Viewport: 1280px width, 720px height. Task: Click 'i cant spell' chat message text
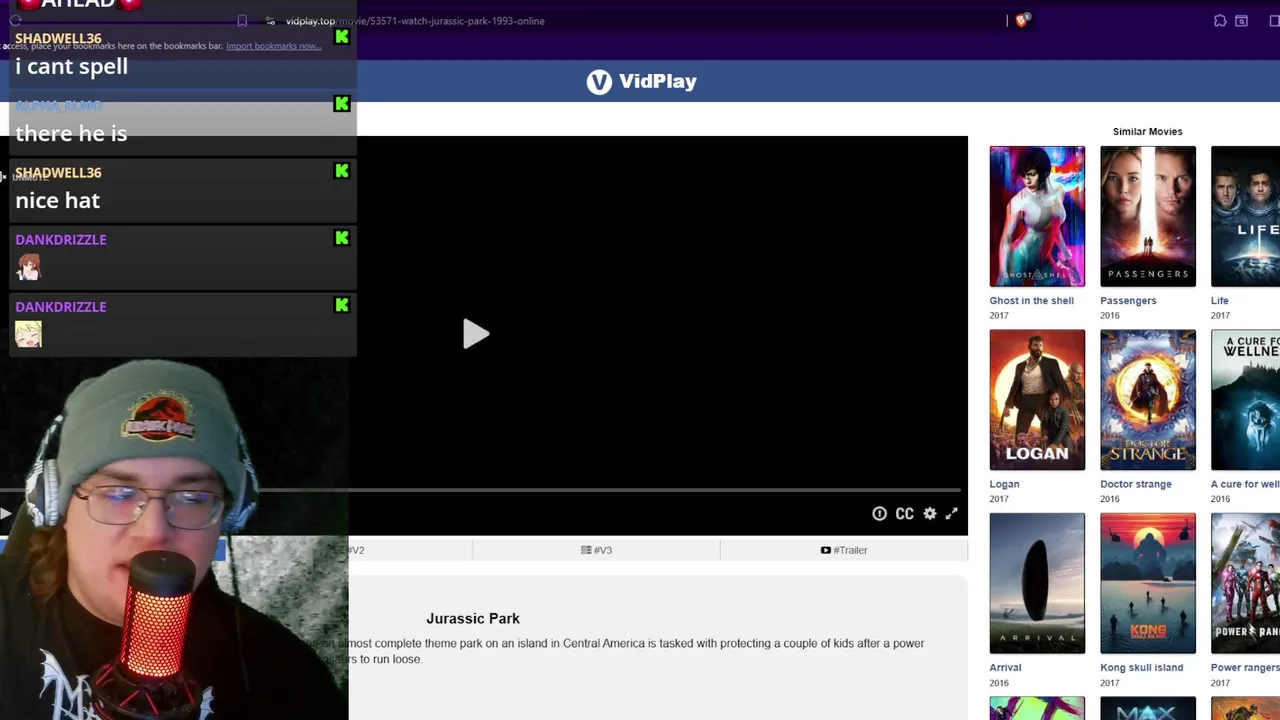point(71,66)
